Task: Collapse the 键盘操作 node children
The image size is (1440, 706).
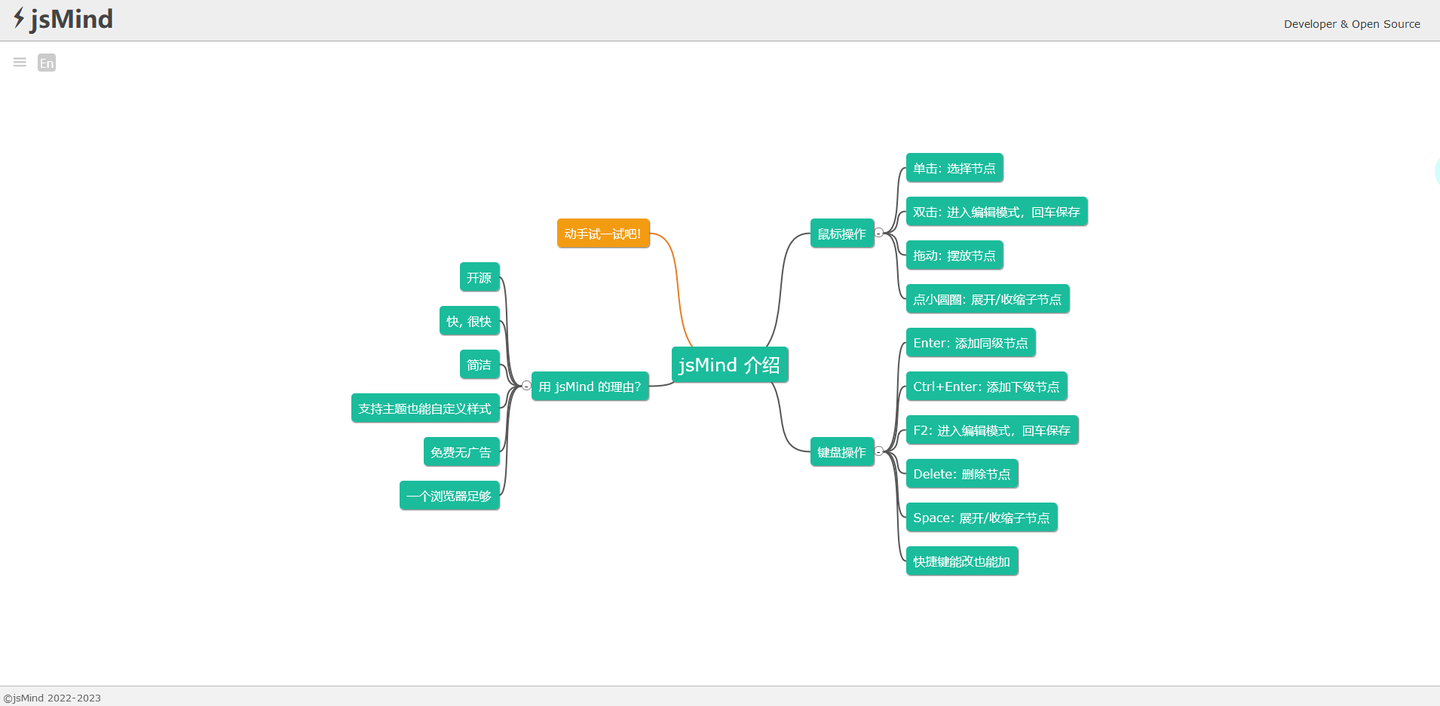Action: point(878,452)
